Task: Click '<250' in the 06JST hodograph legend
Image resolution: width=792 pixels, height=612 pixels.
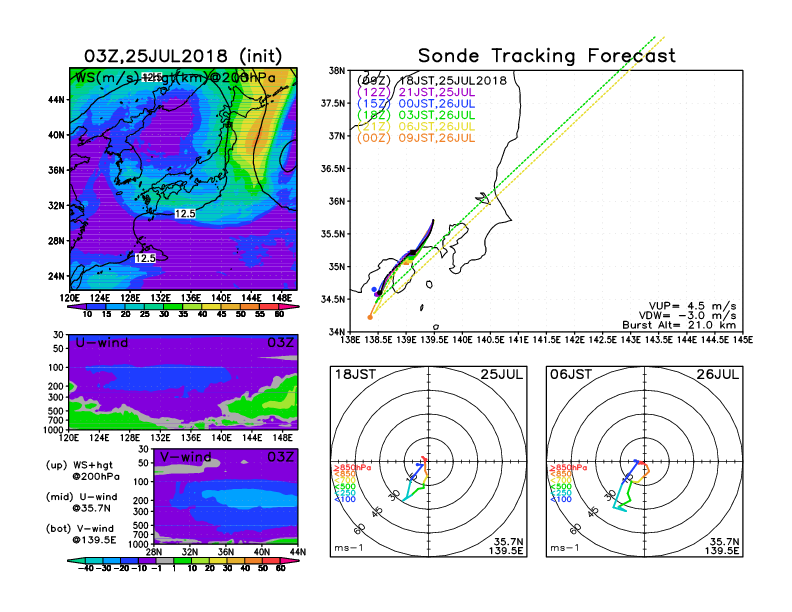Action: (x=561, y=493)
